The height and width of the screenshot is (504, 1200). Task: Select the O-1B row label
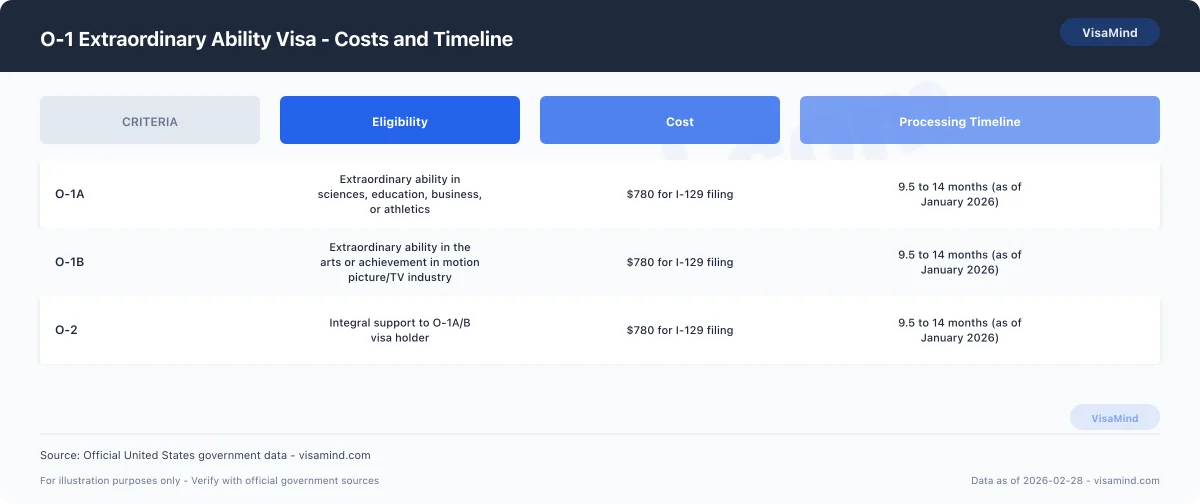tap(70, 262)
